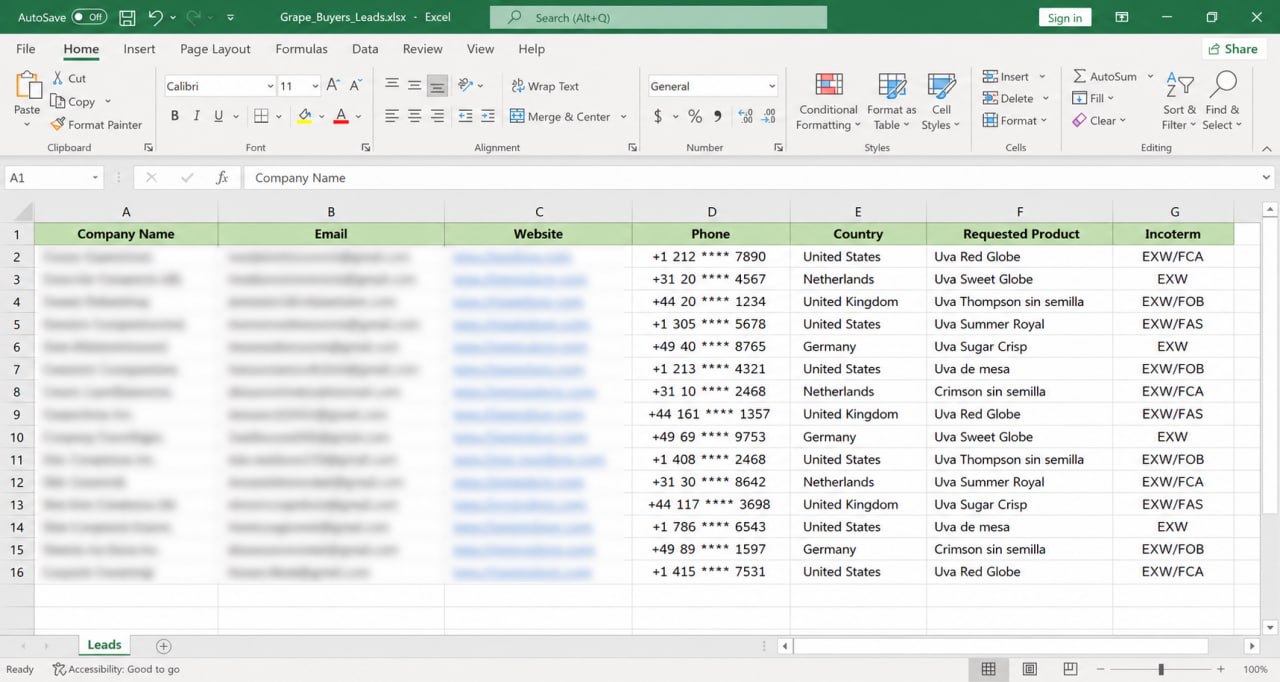Select Top Align icon
This screenshot has height=682, width=1280.
(x=392, y=86)
